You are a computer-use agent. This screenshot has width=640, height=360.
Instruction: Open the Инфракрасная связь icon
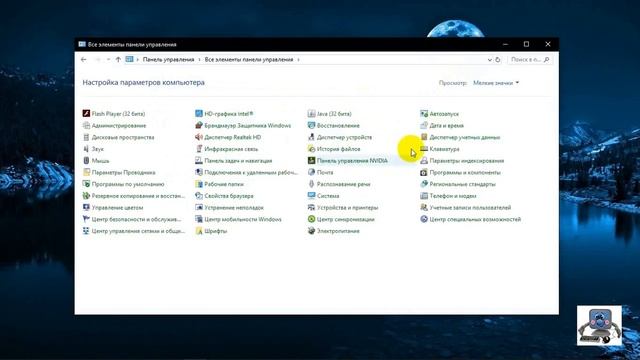(x=199, y=149)
